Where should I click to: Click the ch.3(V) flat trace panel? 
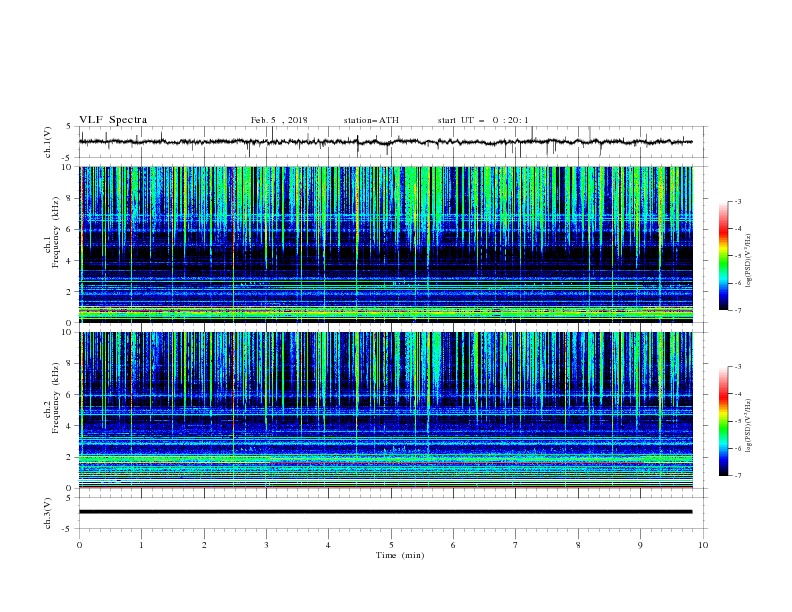point(393,513)
